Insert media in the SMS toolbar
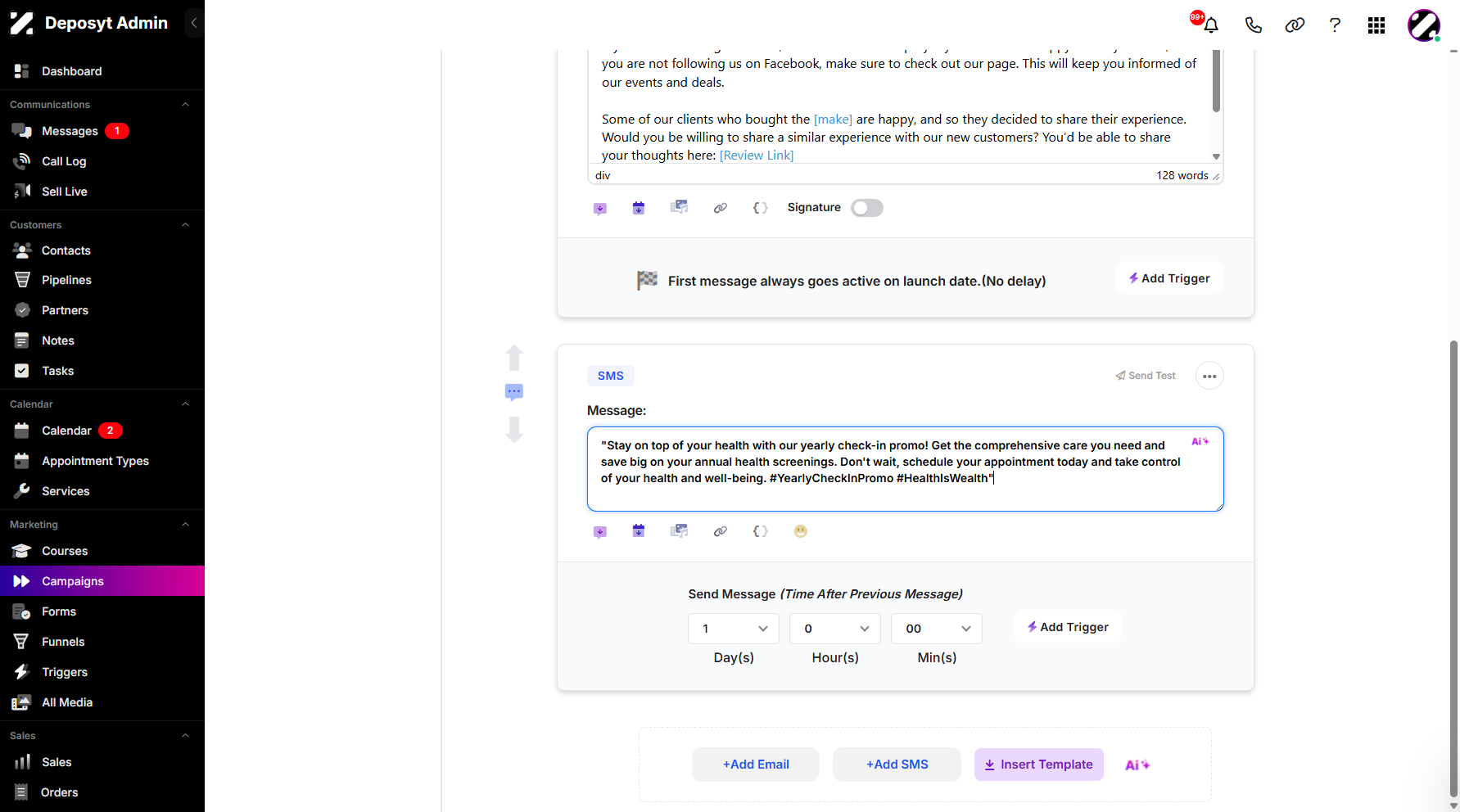This screenshot has height=812, width=1460. 680,531
